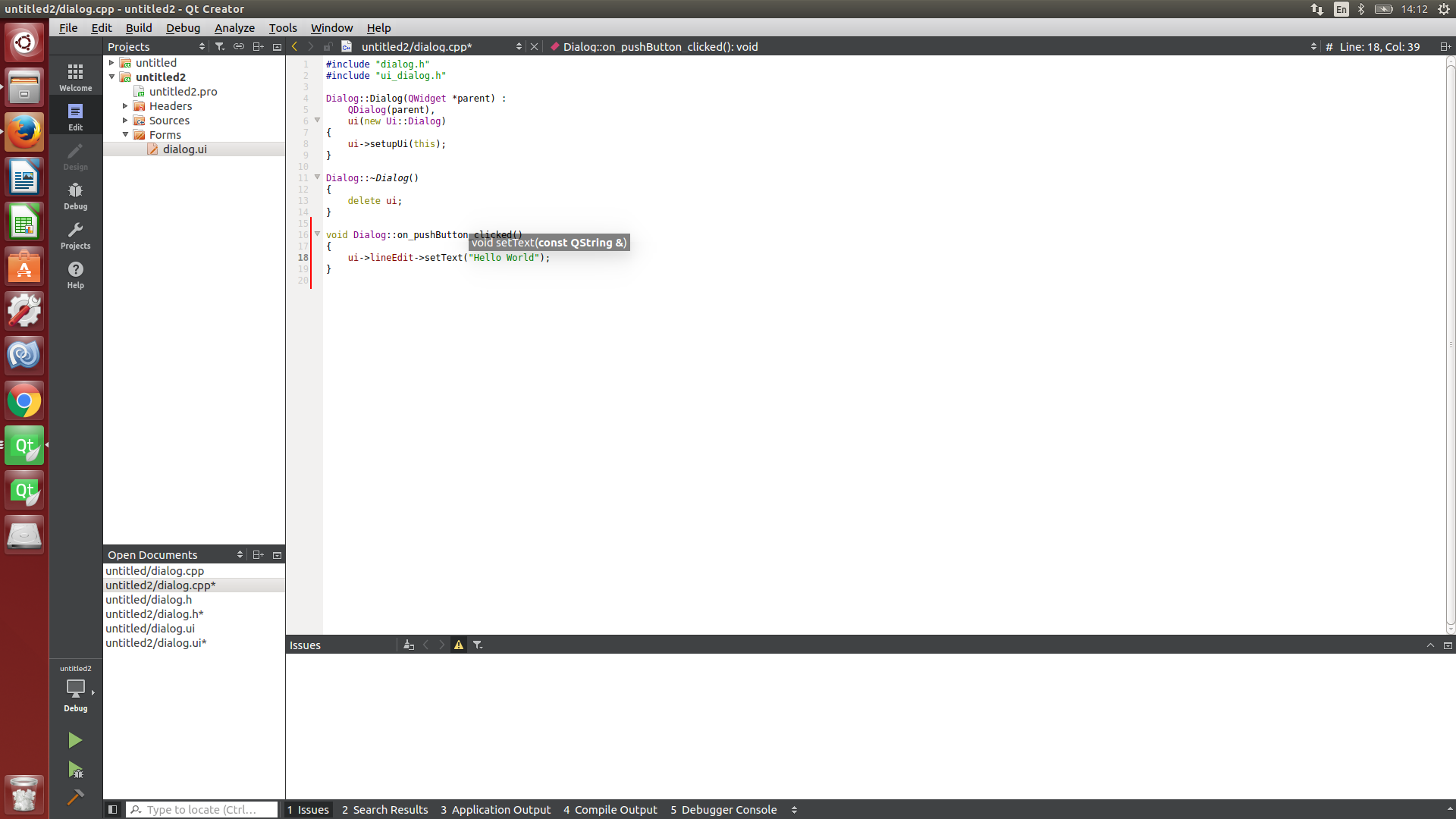
Task: Open the Help mode icon
Action: (x=75, y=274)
